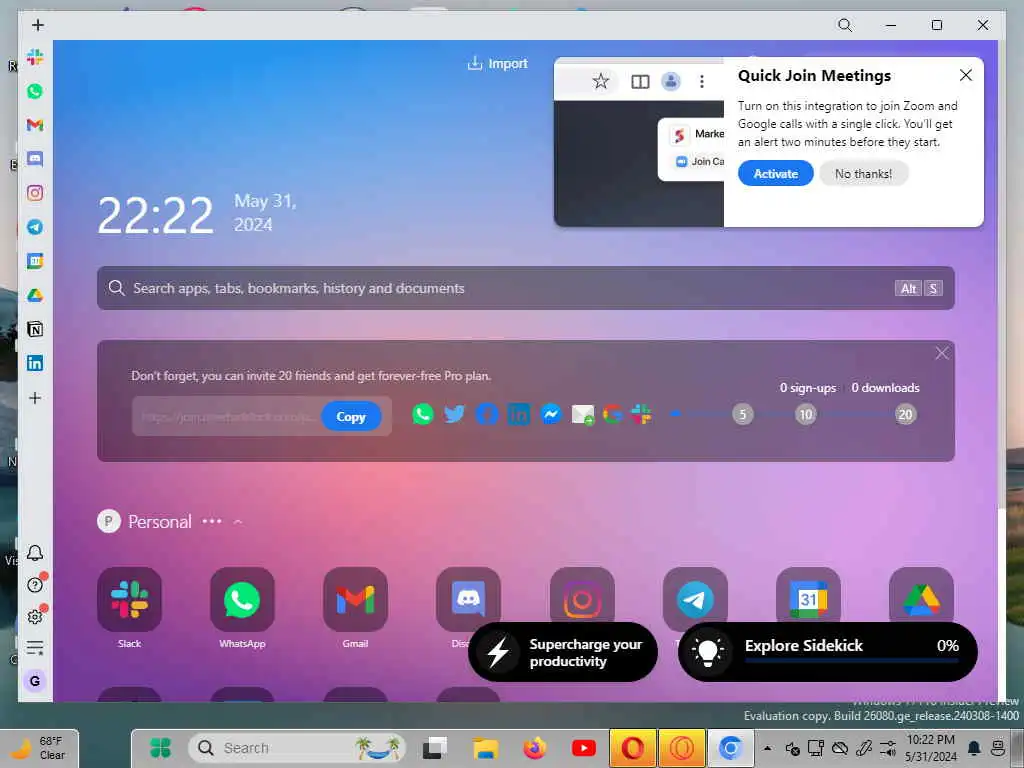Dismiss the invite friends banner
The image size is (1024, 768).
click(x=941, y=353)
